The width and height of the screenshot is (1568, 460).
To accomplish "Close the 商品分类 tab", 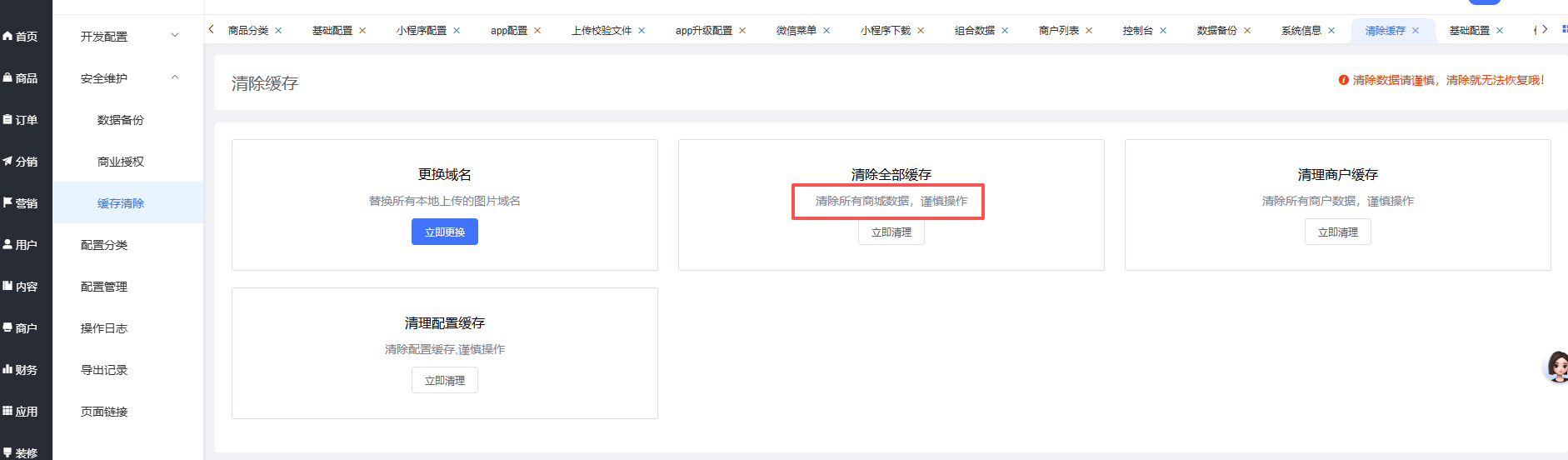I will pyautogui.click(x=278, y=31).
